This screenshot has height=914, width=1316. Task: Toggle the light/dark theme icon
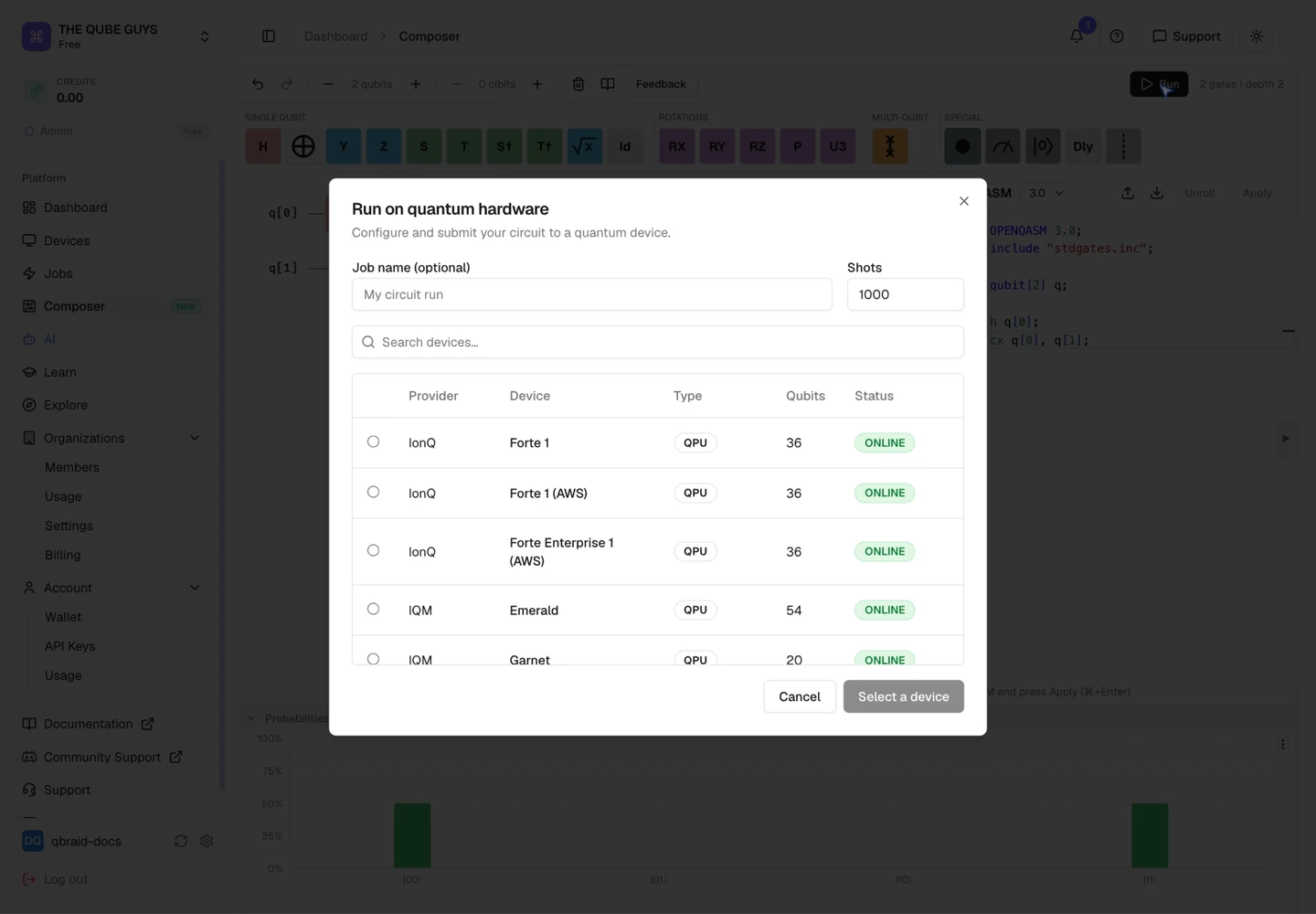coord(1257,37)
